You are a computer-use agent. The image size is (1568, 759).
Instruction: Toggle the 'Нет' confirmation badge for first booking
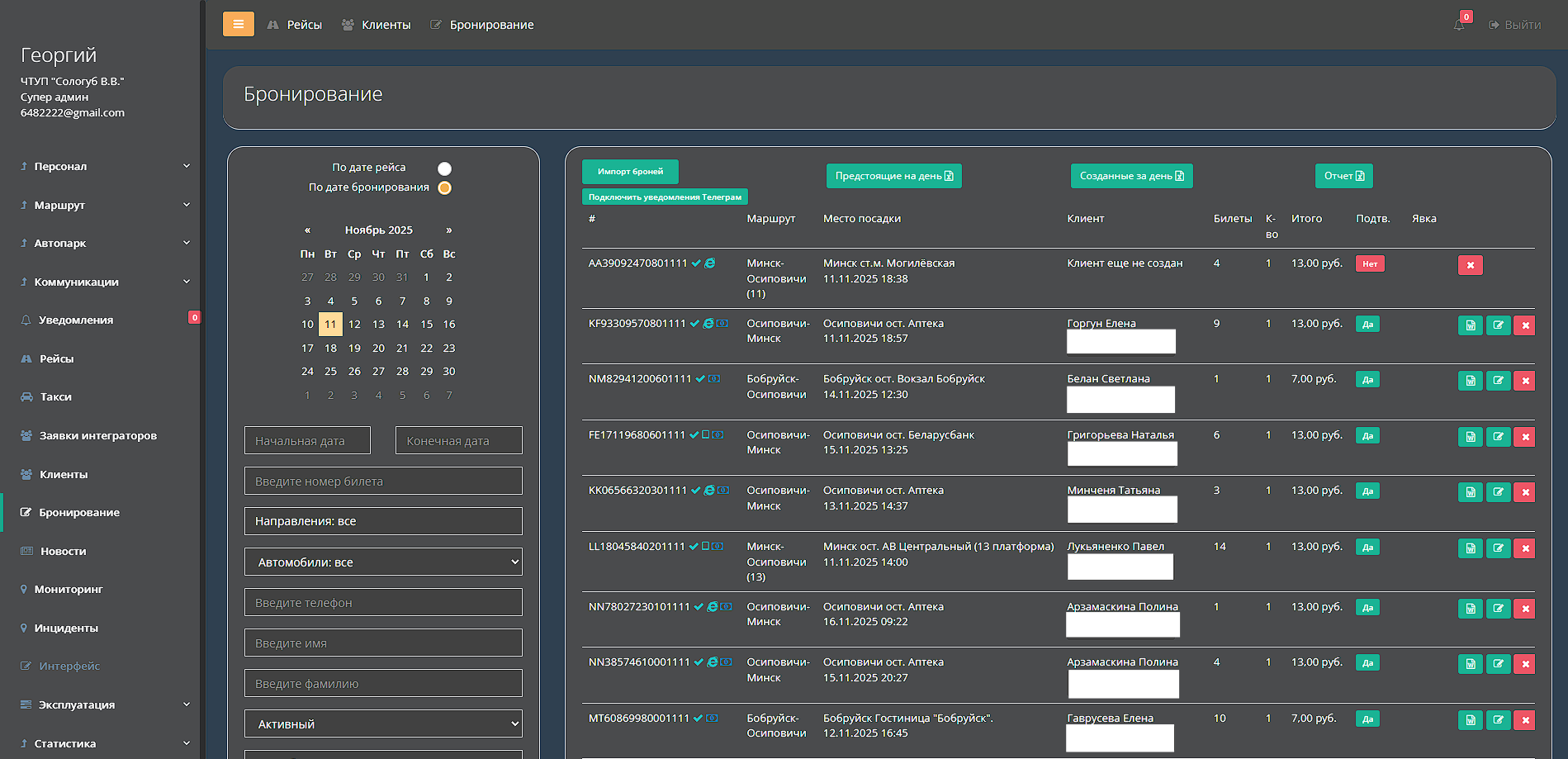click(x=1369, y=264)
